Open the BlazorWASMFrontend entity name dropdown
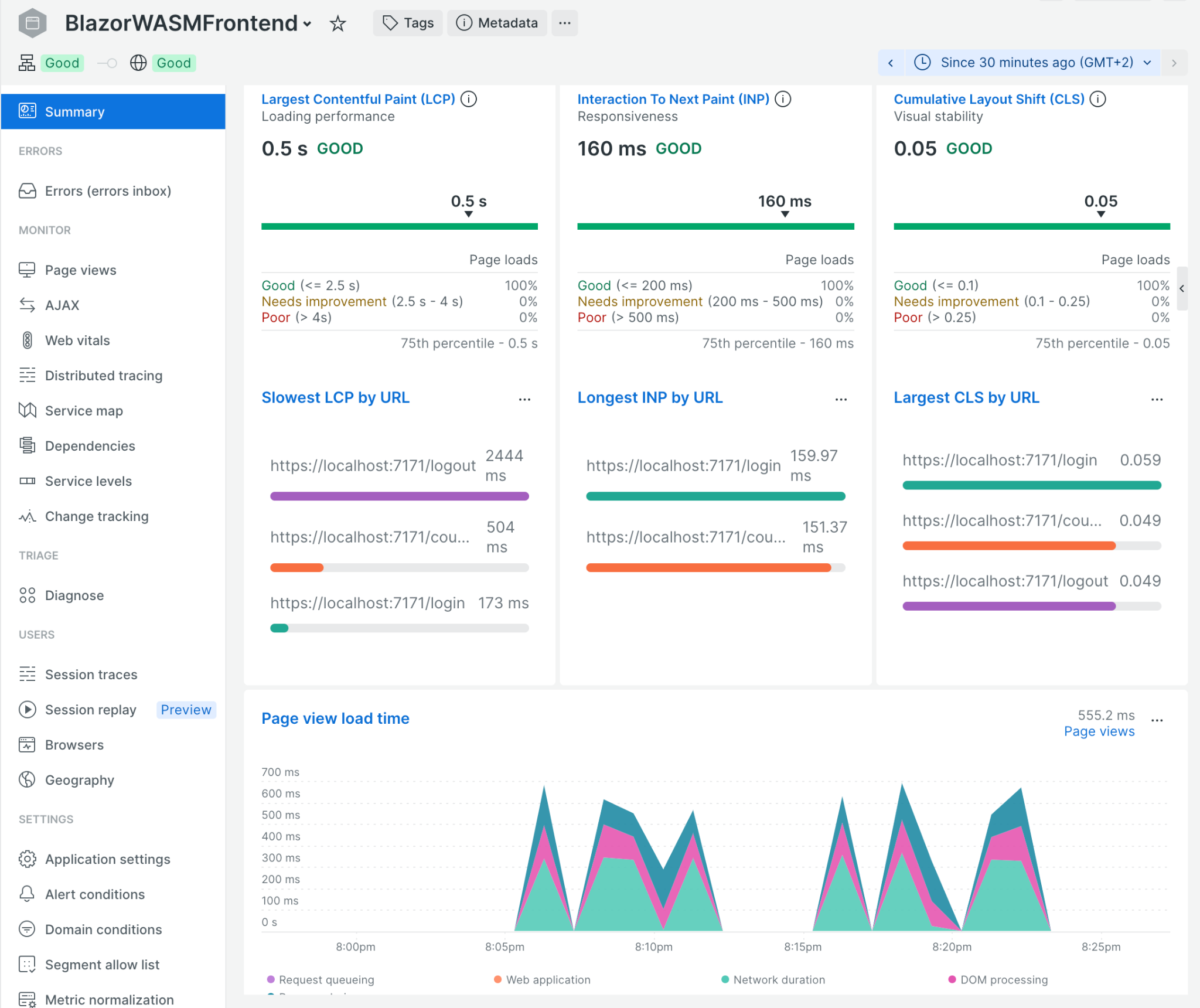The height and width of the screenshot is (1008, 1200). pos(307,24)
